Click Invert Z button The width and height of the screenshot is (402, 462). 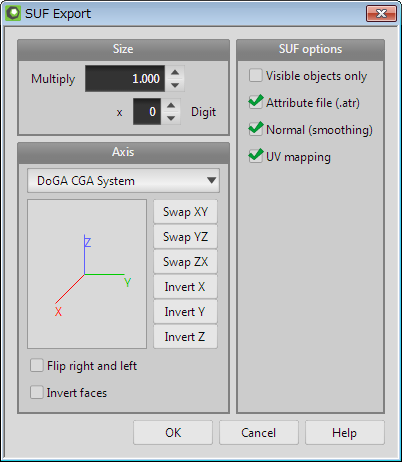point(185,337)
